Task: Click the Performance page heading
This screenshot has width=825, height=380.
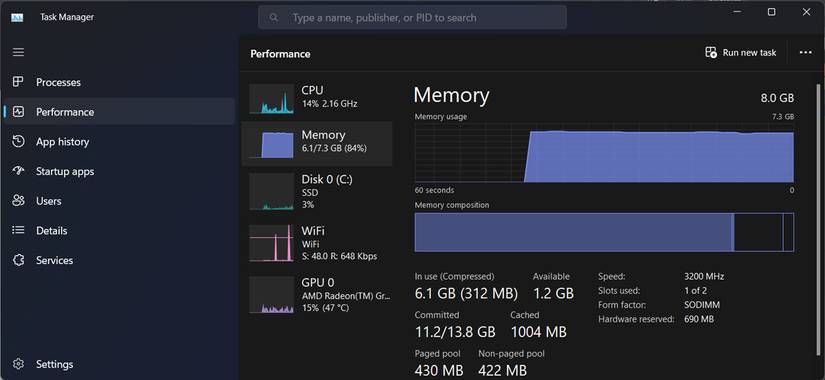Action: click(x=280, y=54)
